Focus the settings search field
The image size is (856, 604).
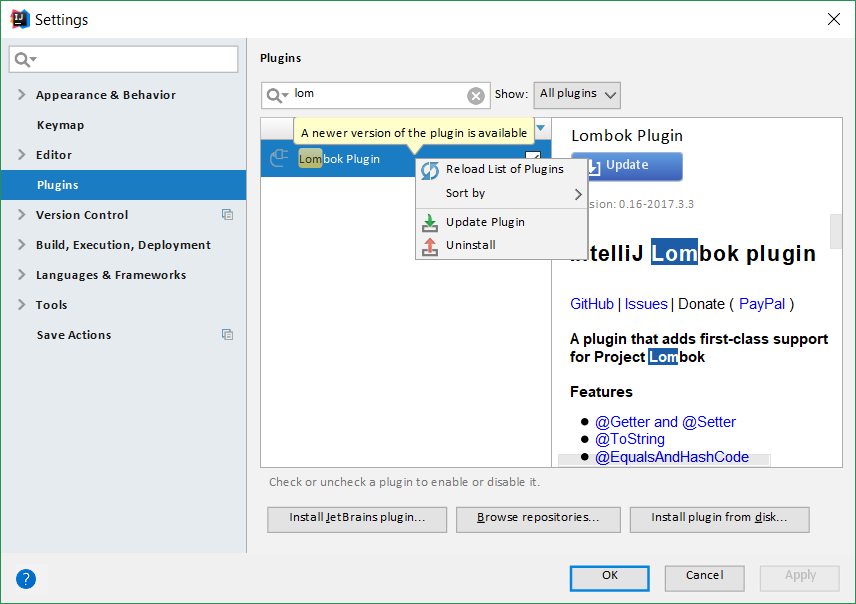[x=123, y=59]
